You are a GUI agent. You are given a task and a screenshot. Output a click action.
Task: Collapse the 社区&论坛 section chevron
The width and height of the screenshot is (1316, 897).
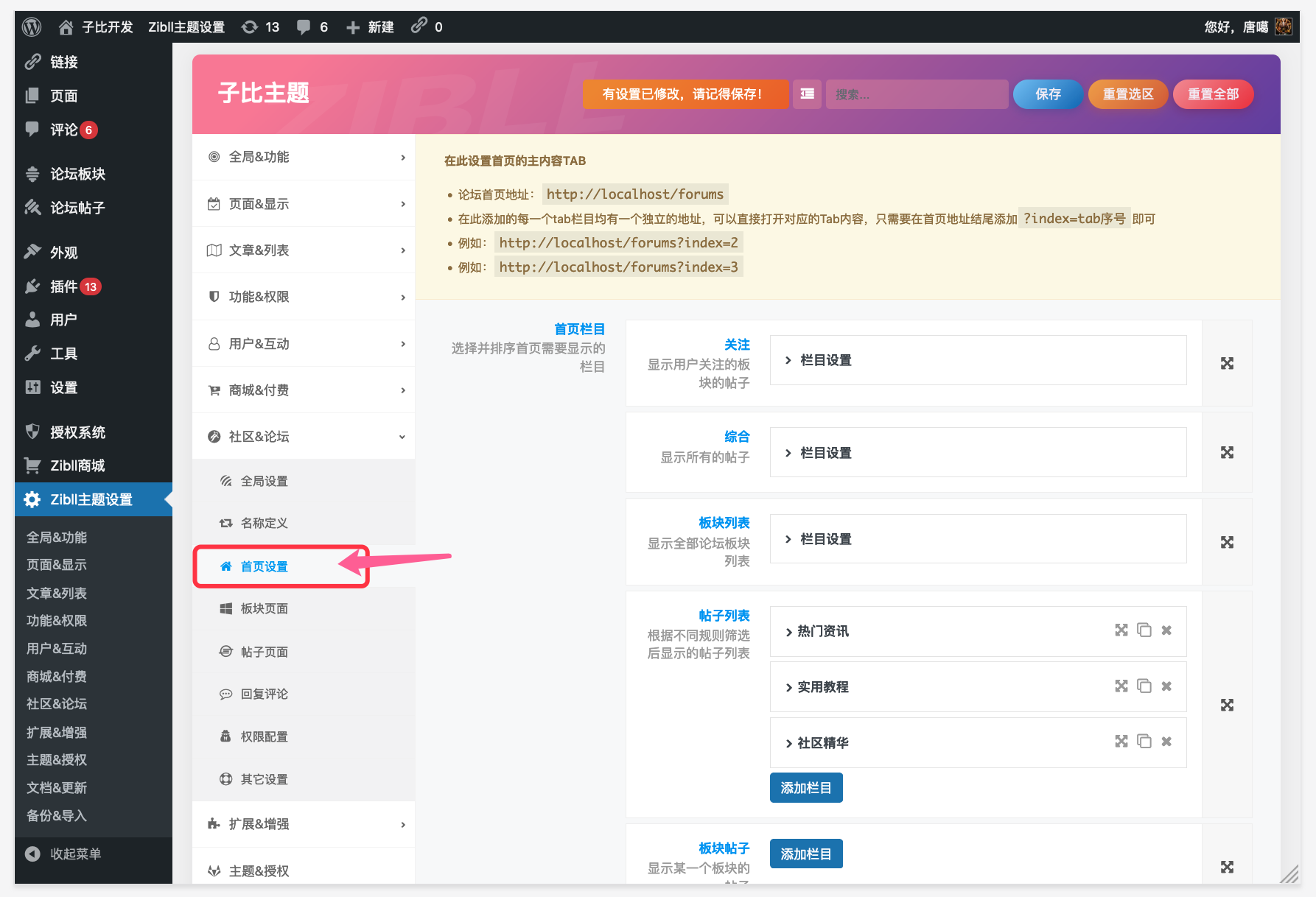[402, 436]
